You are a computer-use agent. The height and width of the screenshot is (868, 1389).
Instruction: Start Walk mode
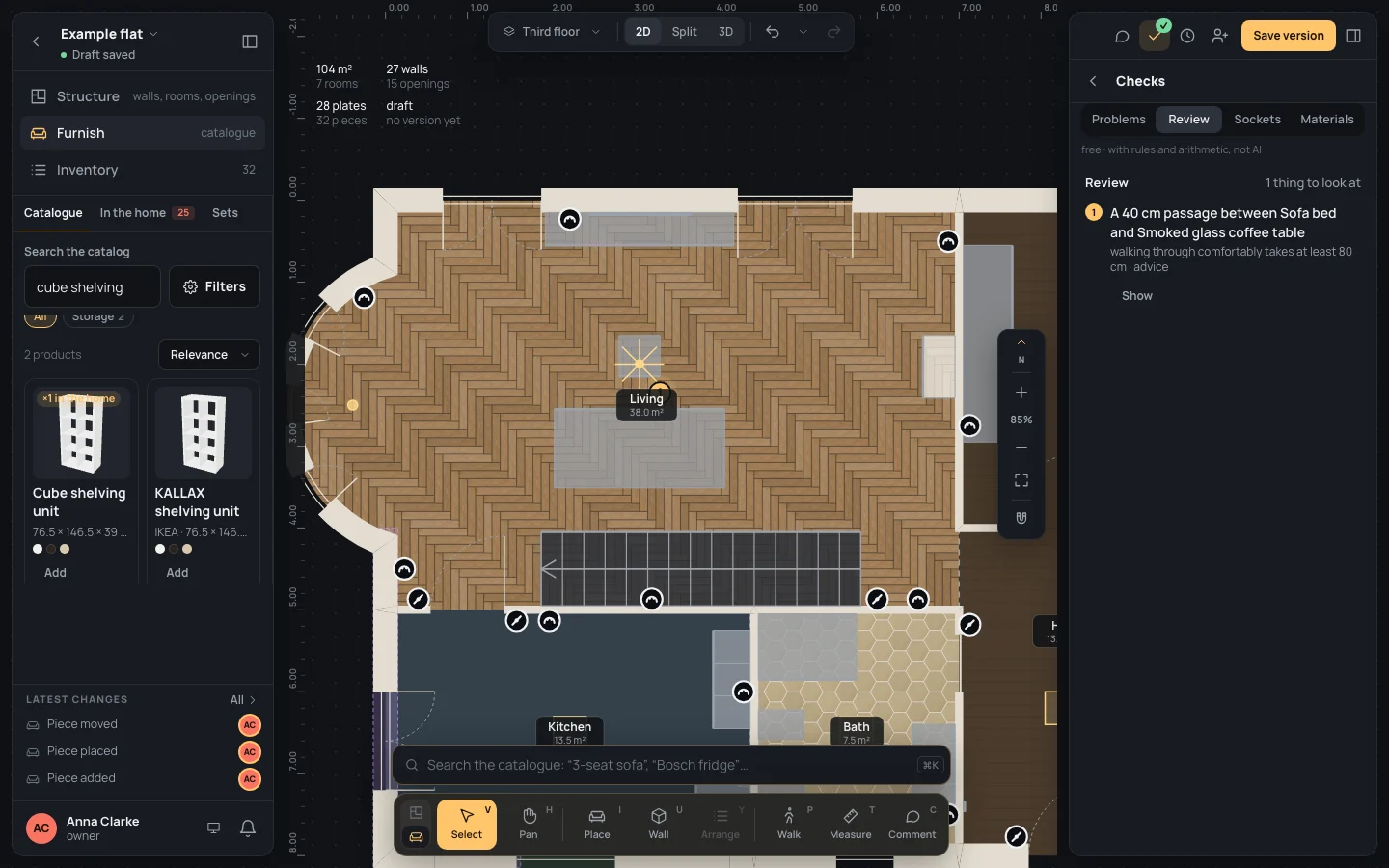pos(789,824)
